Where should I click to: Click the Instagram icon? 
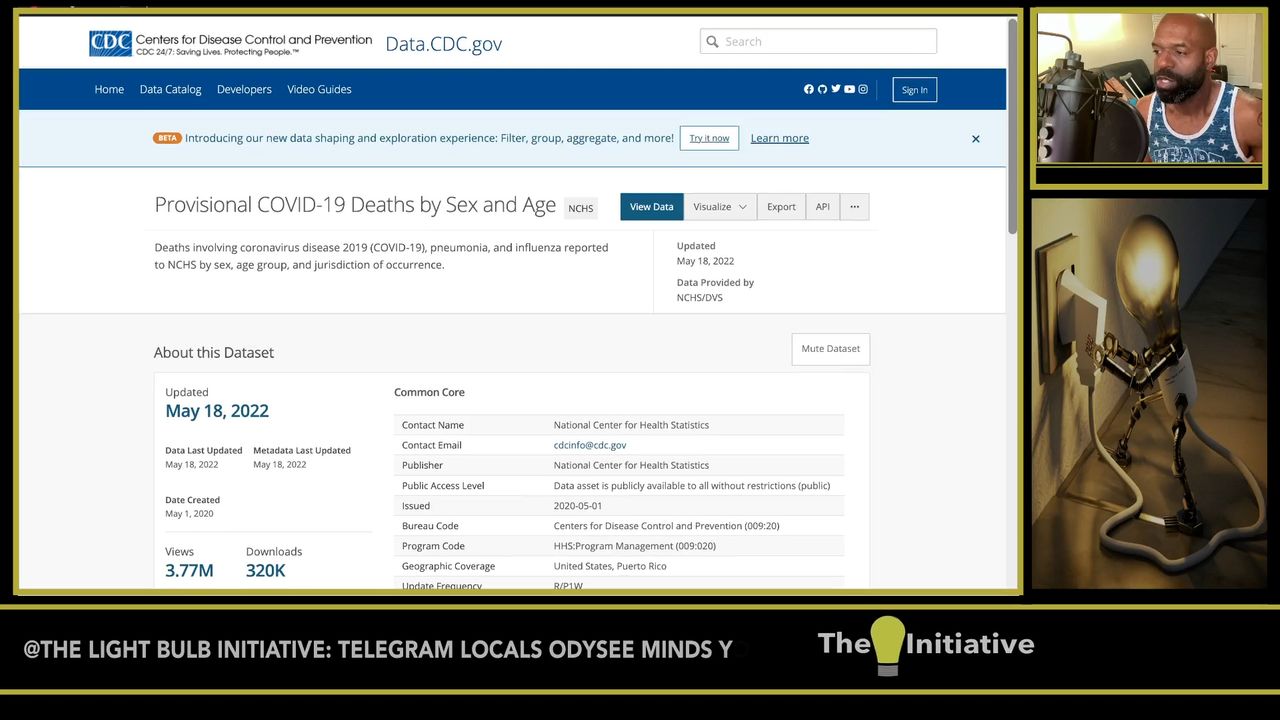point(863,90)
